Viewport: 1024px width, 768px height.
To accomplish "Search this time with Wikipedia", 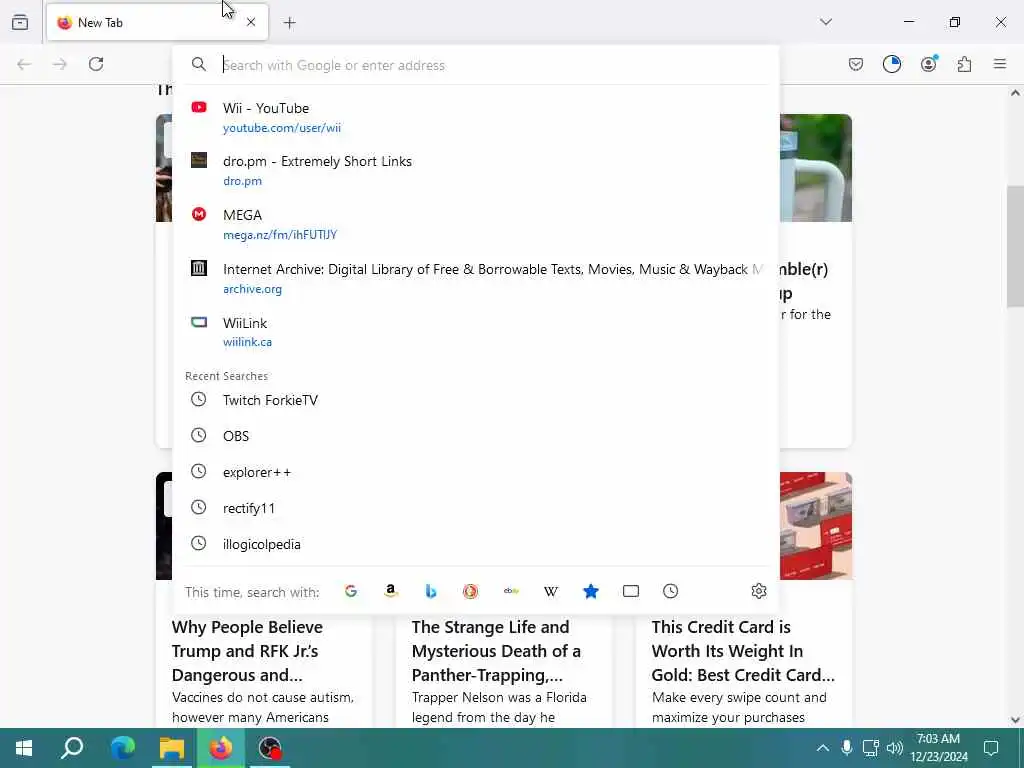I will pyautogui.click(x=551, y=592).
